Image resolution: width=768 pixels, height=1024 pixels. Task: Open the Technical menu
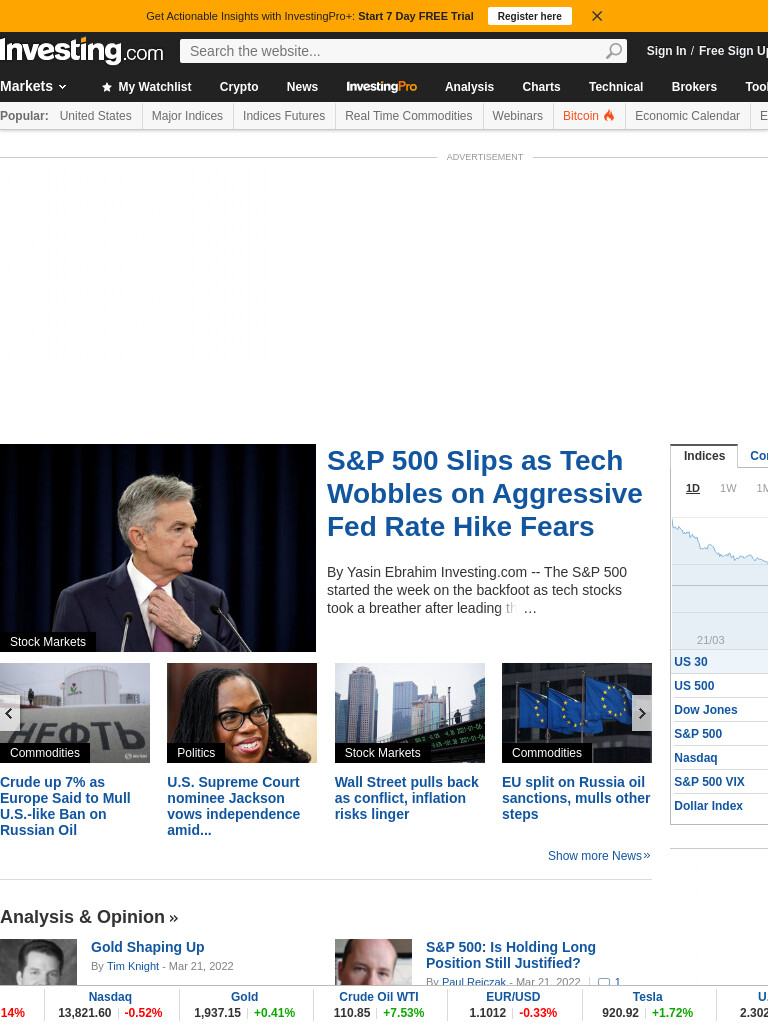pyautogui.click(x=616, y=87)
